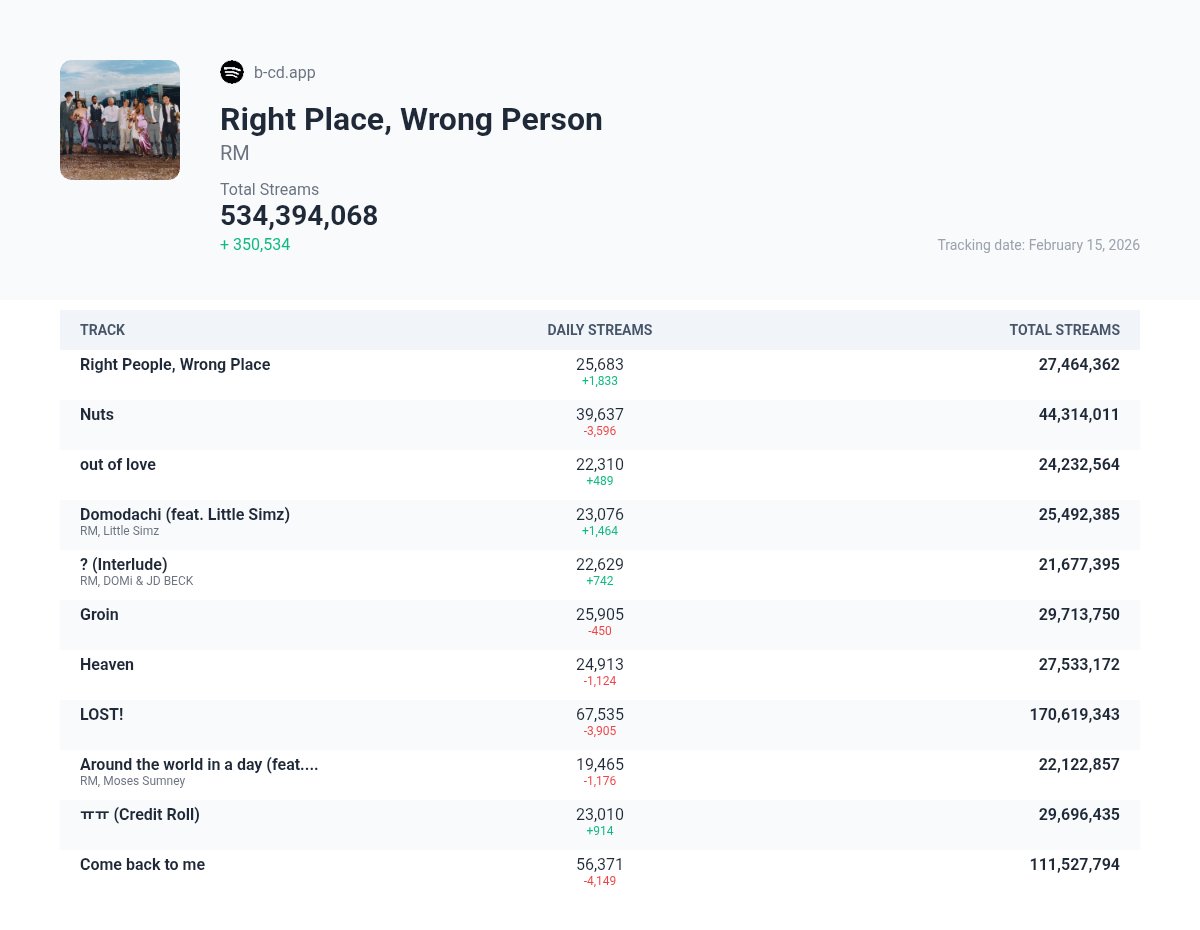The width and height of the screenshot is (1200, 930).
Task: Select track Right People, Wrong Place
Action: [x=175, y=365]
